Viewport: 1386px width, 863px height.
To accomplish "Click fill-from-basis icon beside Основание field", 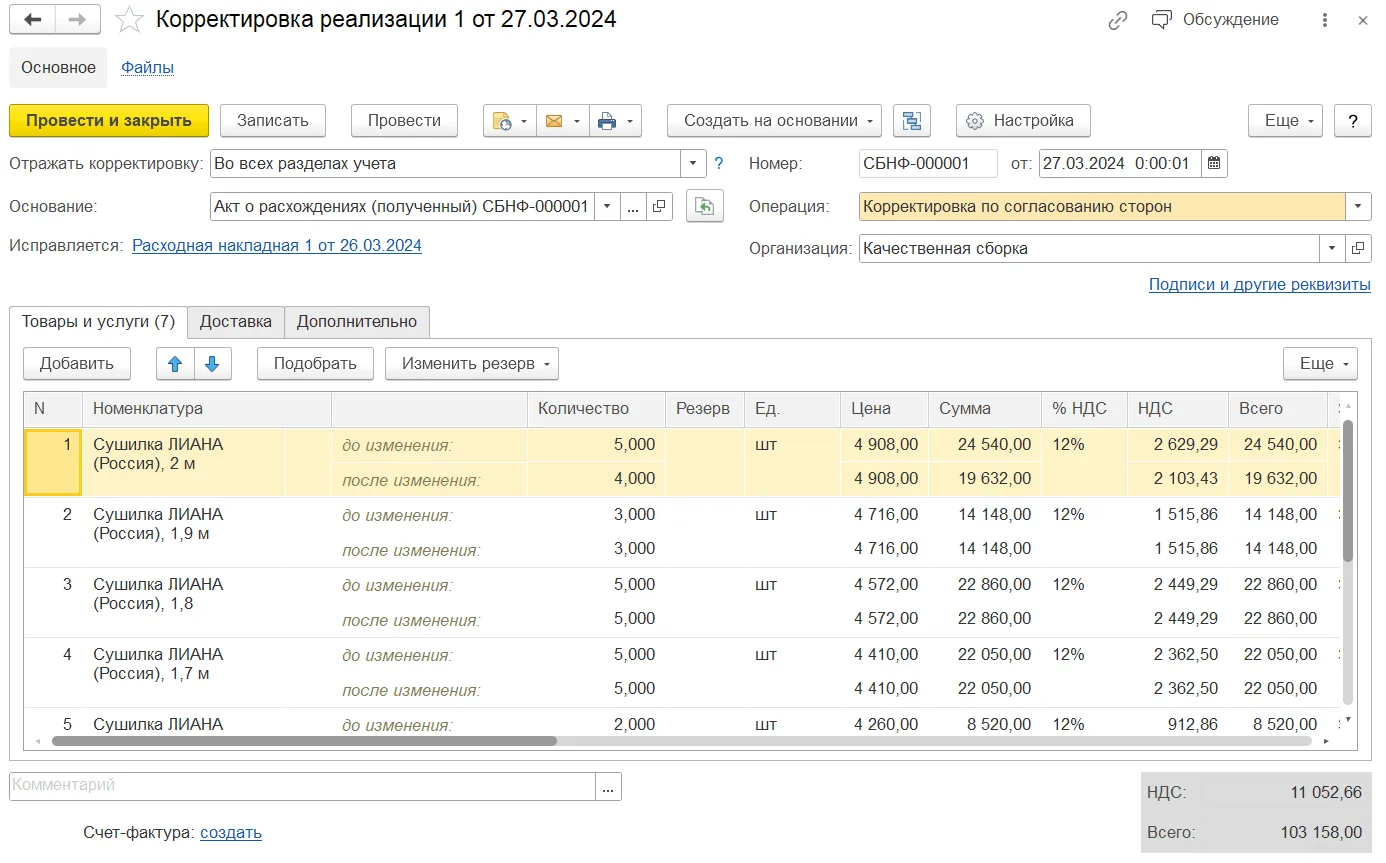I will (x=705, y=206).
